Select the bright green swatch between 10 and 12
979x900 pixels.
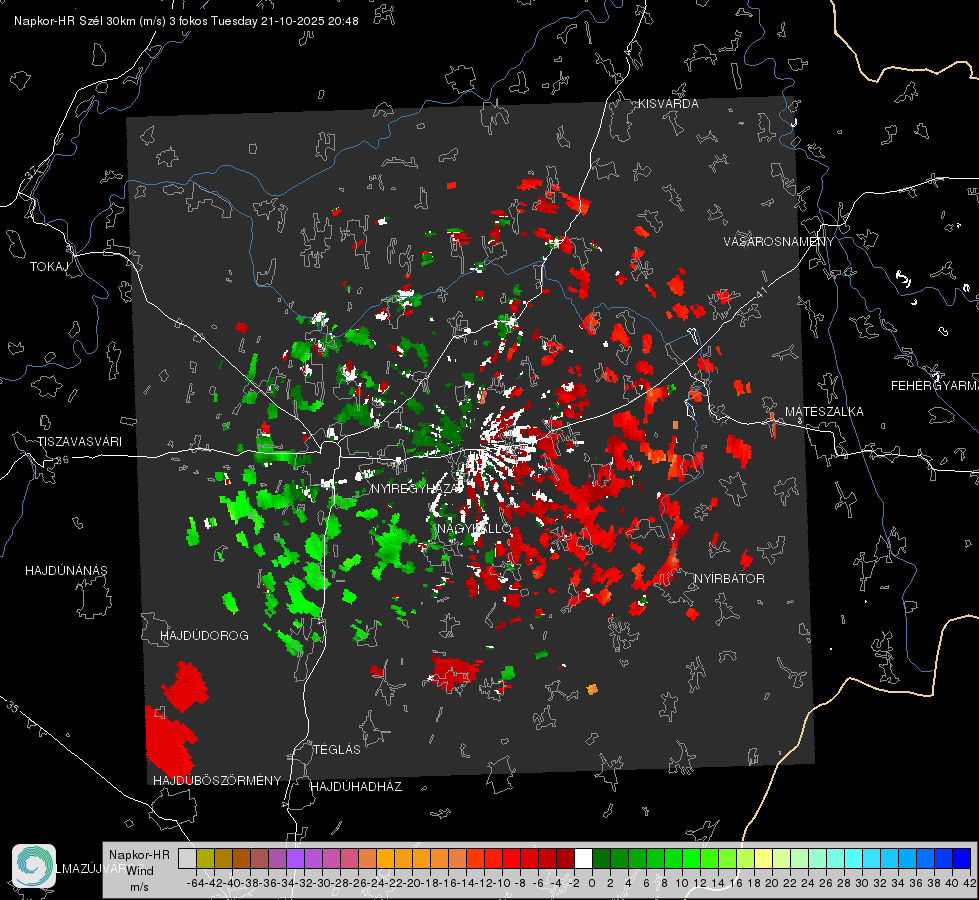click(x=691, y=858)
